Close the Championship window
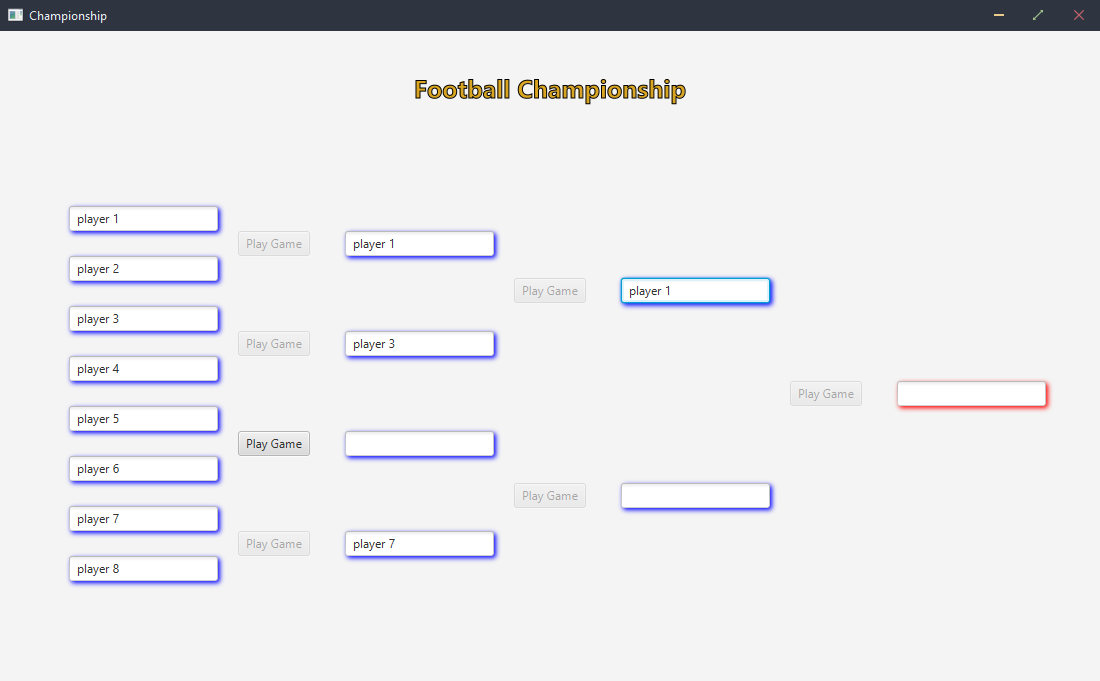The image size is (1100, 681). (x=1078, y=15)
